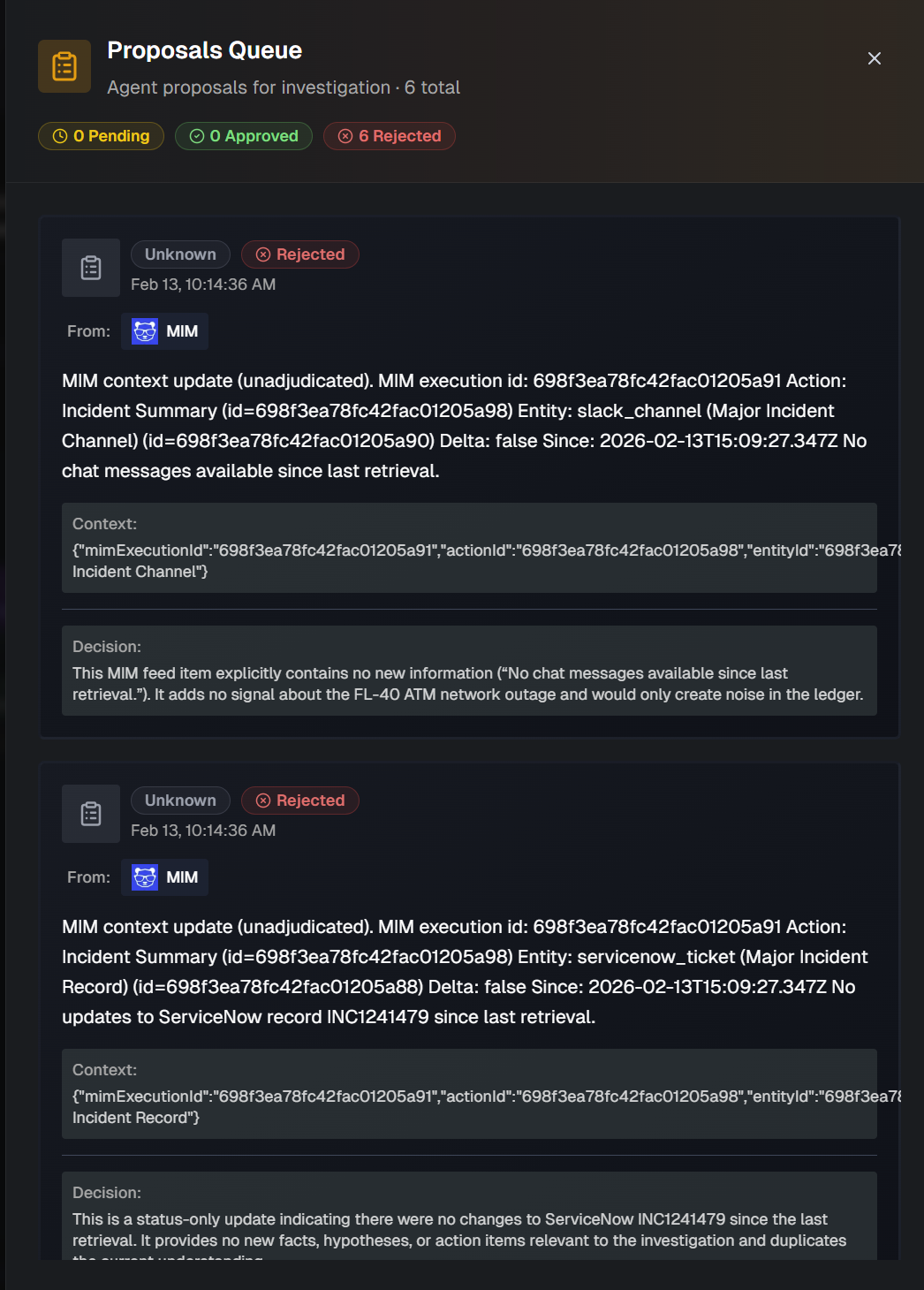This screenshot has width=924, height=1290.
Task: Expand the truncated Context JSON on the second proposal
Action: (x=468, y=1094)
